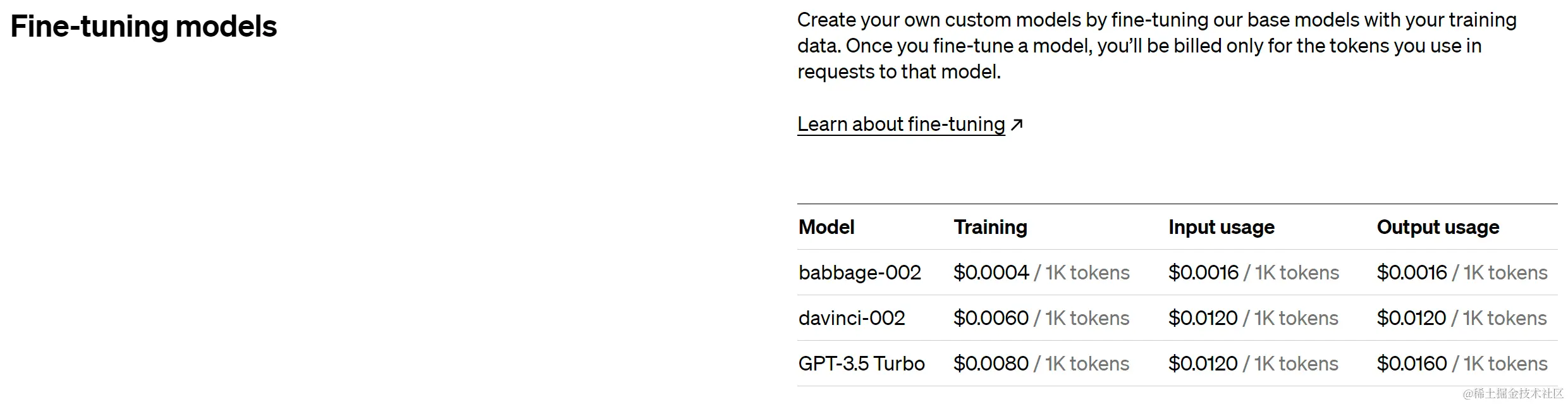Click the davinci-002 model name

852,318
